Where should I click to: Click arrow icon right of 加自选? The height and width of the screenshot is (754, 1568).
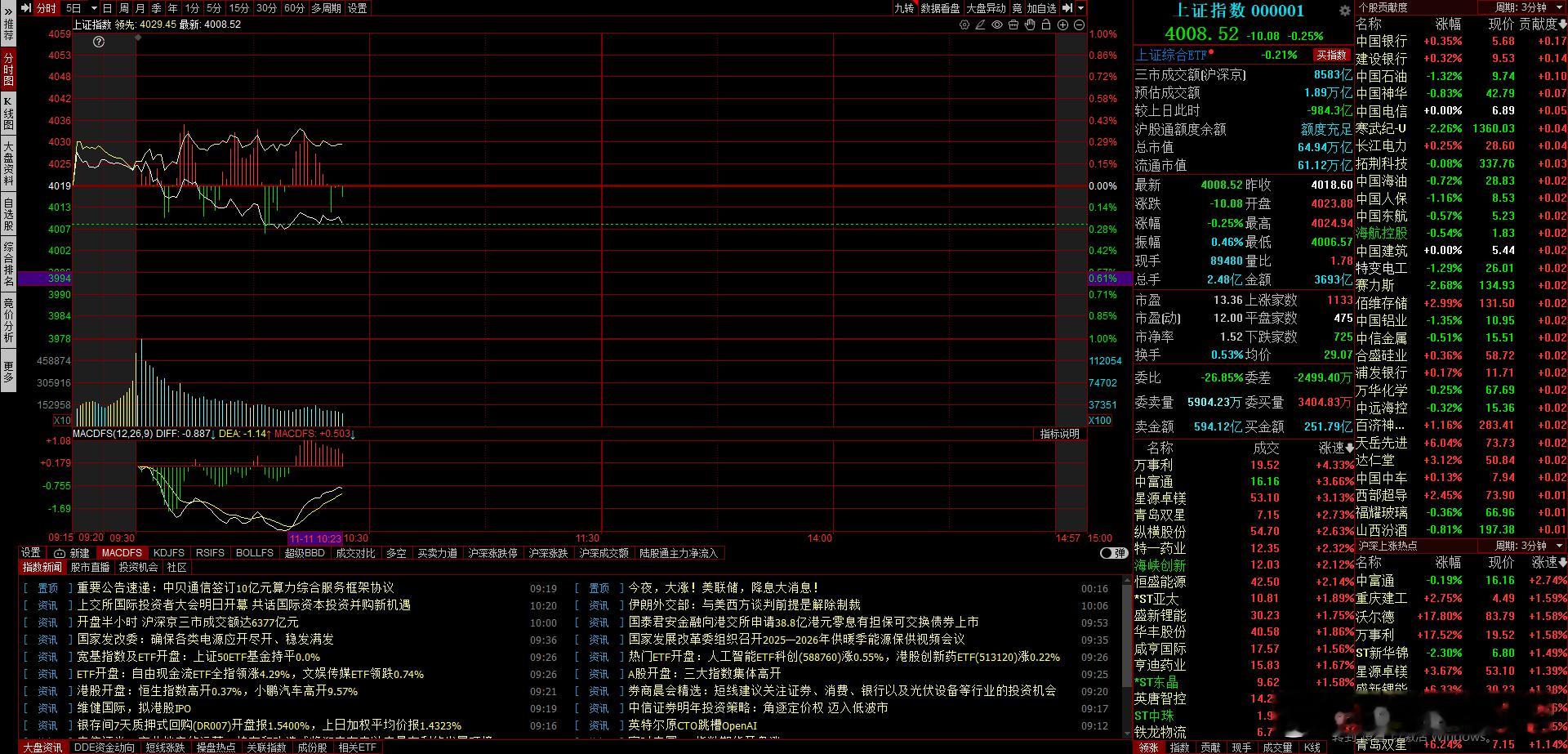click(x=1067, y=8)
